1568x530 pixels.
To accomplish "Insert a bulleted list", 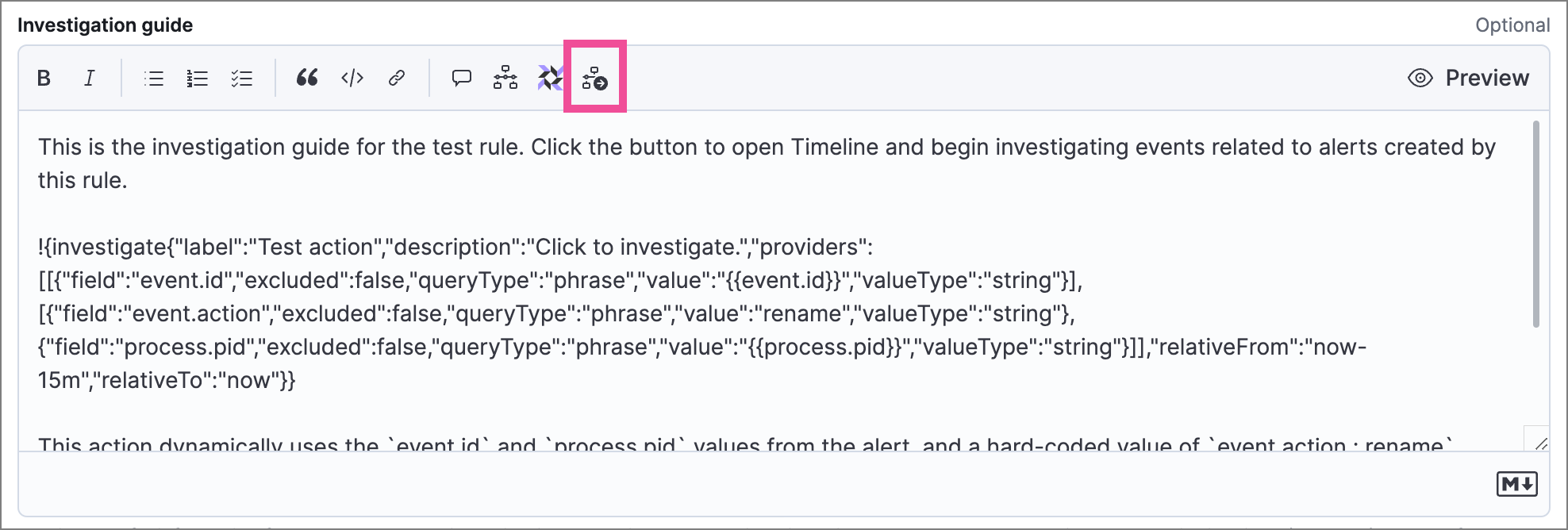I will [154, 78].
